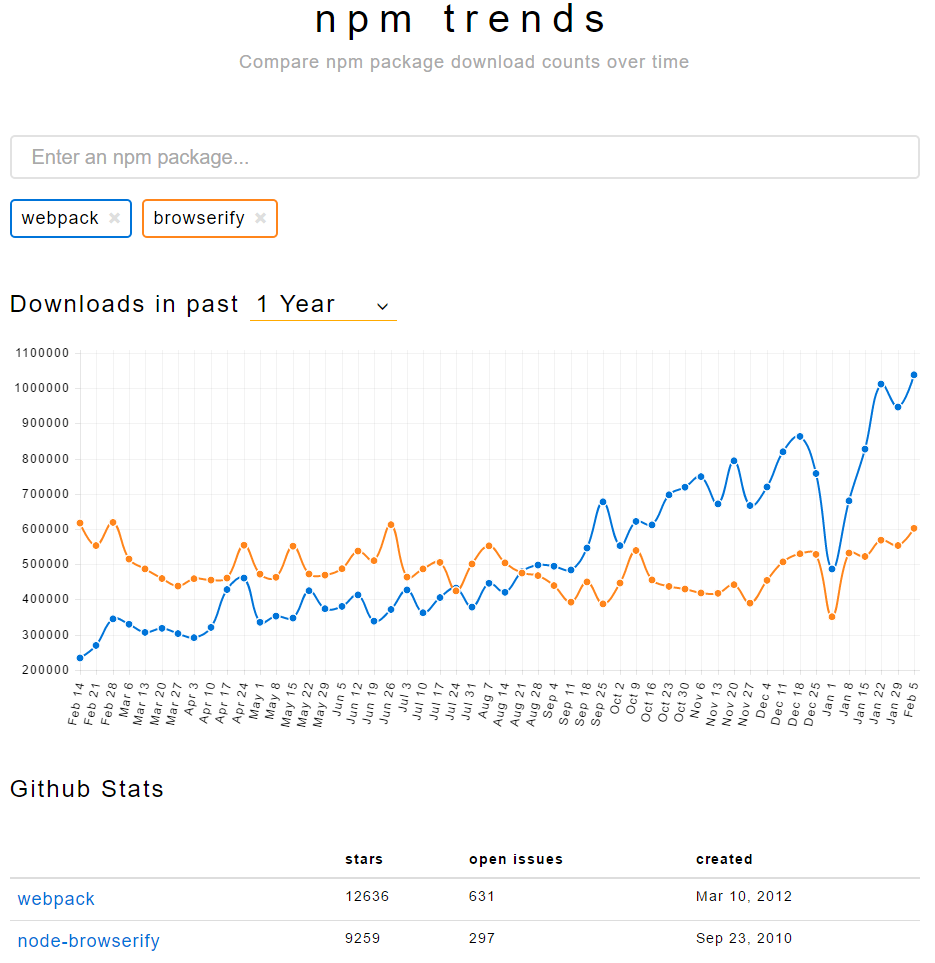Click the Github Stats heading
Image resolution: width=935 pixels, height=963 pixels.
pyautogui.click(x=87, y=789)
